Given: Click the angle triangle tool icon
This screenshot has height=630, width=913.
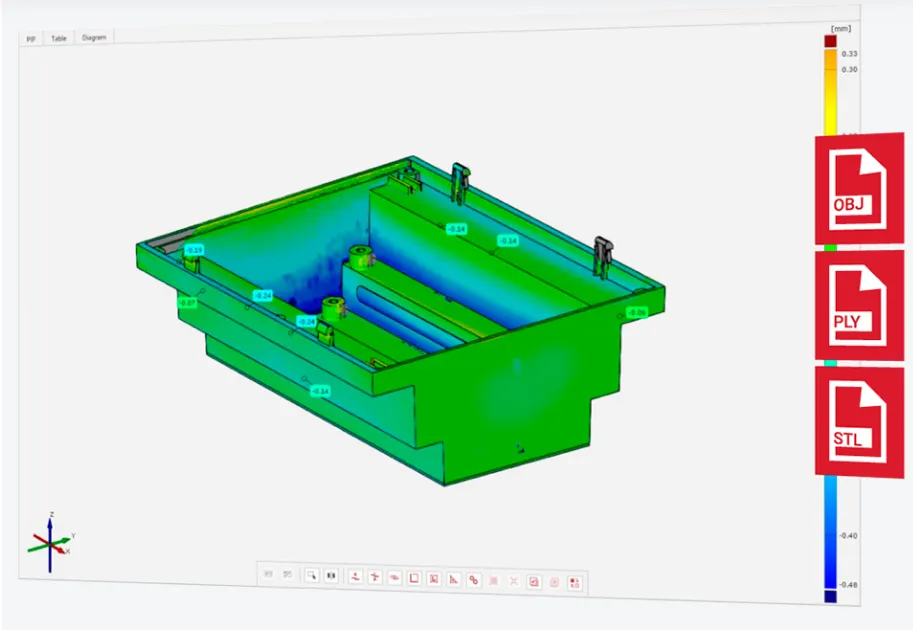Looking at the screenshot, I should point(454,579).
